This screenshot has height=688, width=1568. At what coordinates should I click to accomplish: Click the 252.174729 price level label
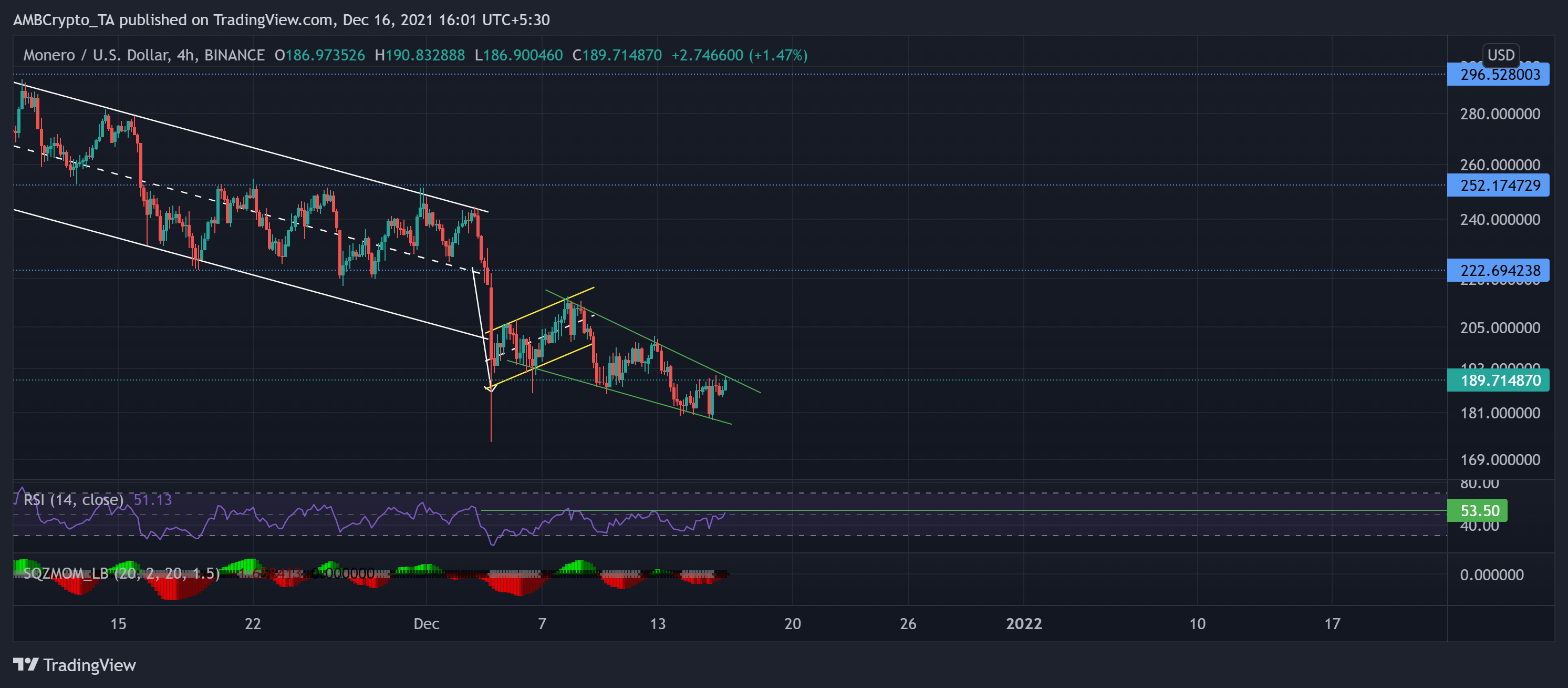[x=1498, y=185]
